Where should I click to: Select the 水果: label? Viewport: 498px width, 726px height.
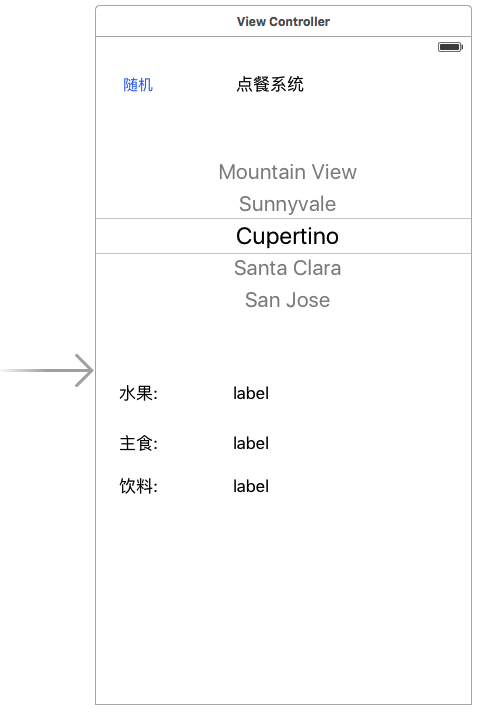(138, 394)
